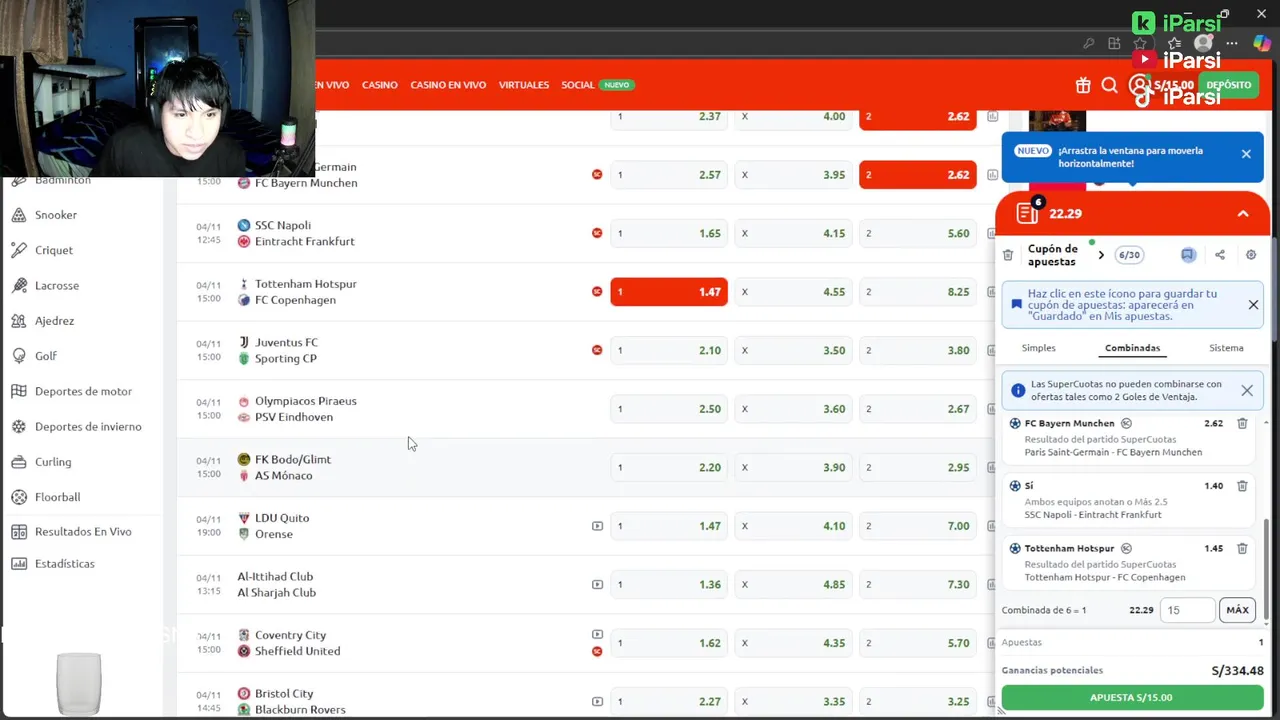Select the Floorball sport icon

19,497
